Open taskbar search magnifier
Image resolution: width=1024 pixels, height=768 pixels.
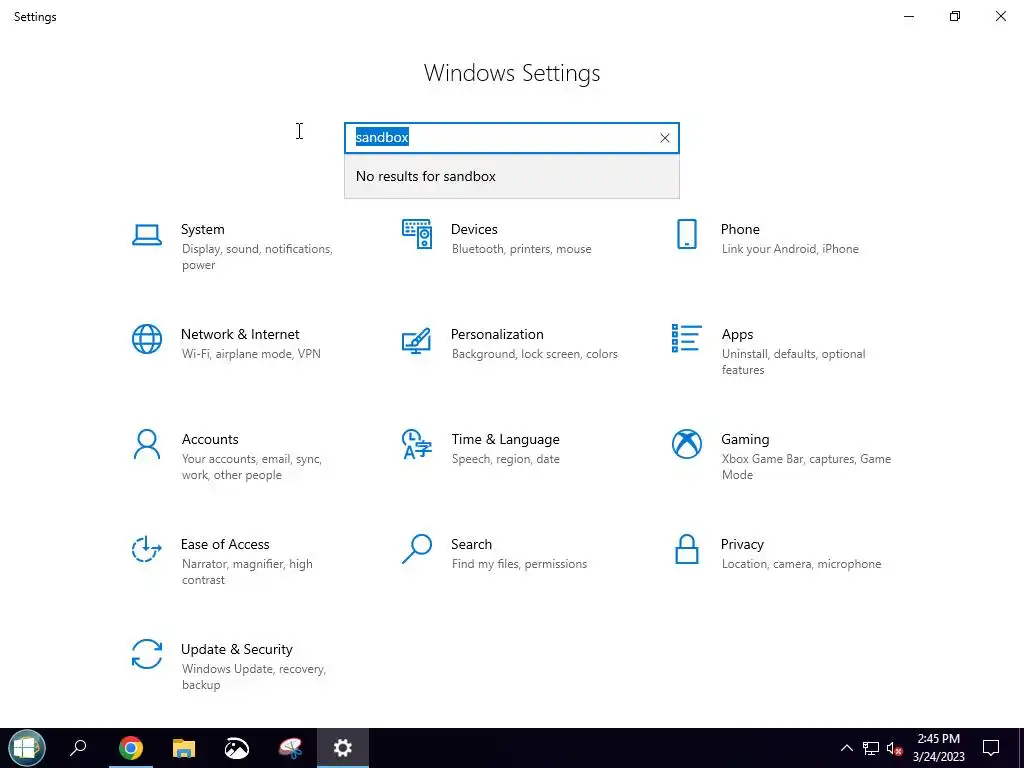click(78, 748)
